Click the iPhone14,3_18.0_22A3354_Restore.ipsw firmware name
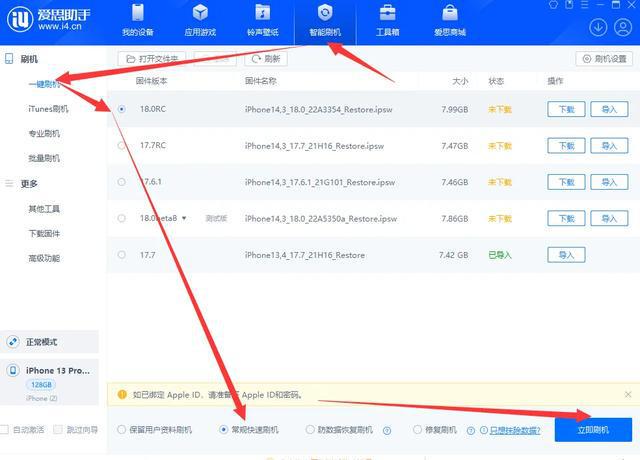The image size is (640, 460). click(x=318, y=109)
